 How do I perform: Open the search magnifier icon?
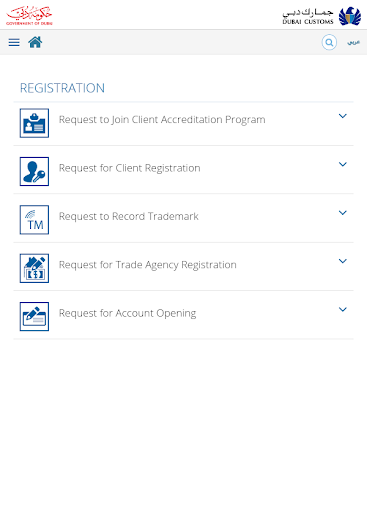pyautogui.click(x=329, y=42)
